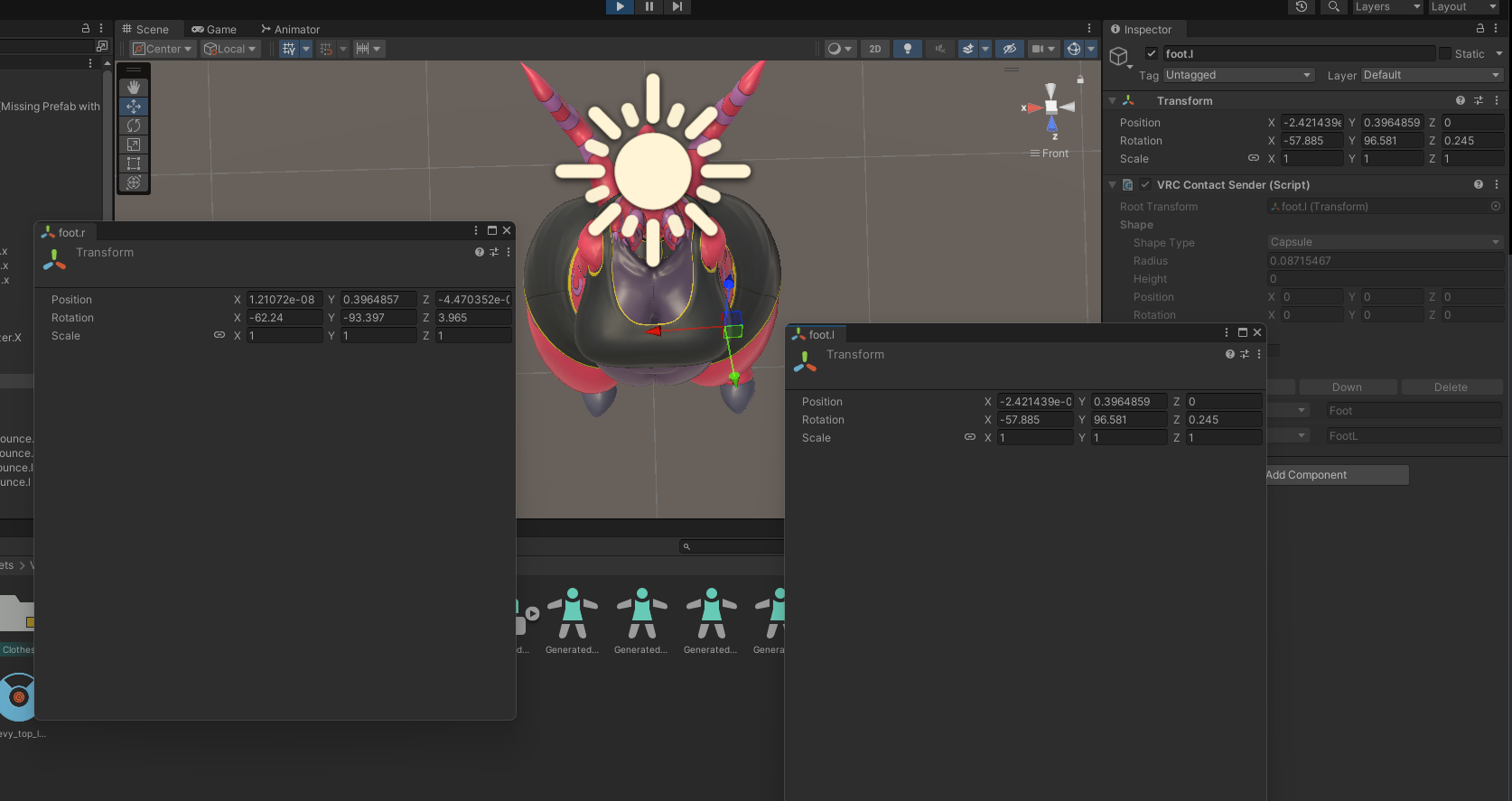Open the Shape Type Capsule dropdown

(x=1386, y=242)
